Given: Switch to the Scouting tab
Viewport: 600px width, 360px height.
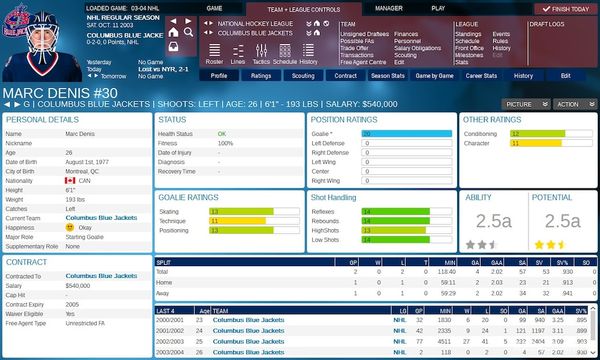Looking at the screenshot, I should pyautogui.click(x=303, y=76).
